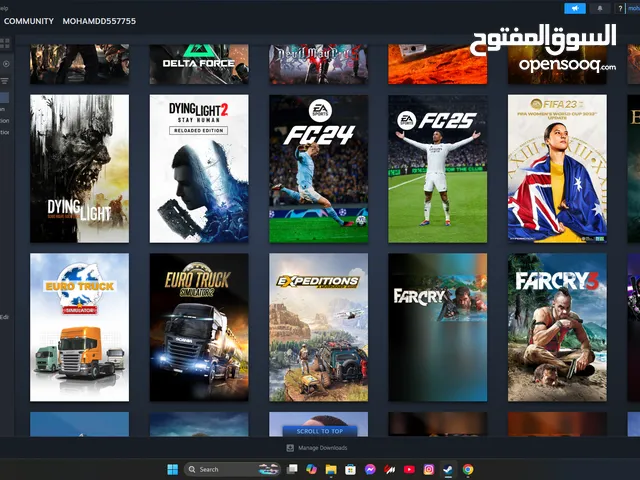
Task: Click the question mark help button
Action: click(620, 8)
